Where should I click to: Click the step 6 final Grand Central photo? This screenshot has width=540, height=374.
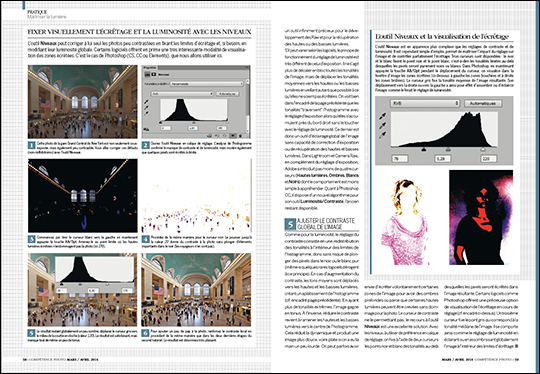click(196, 290)
